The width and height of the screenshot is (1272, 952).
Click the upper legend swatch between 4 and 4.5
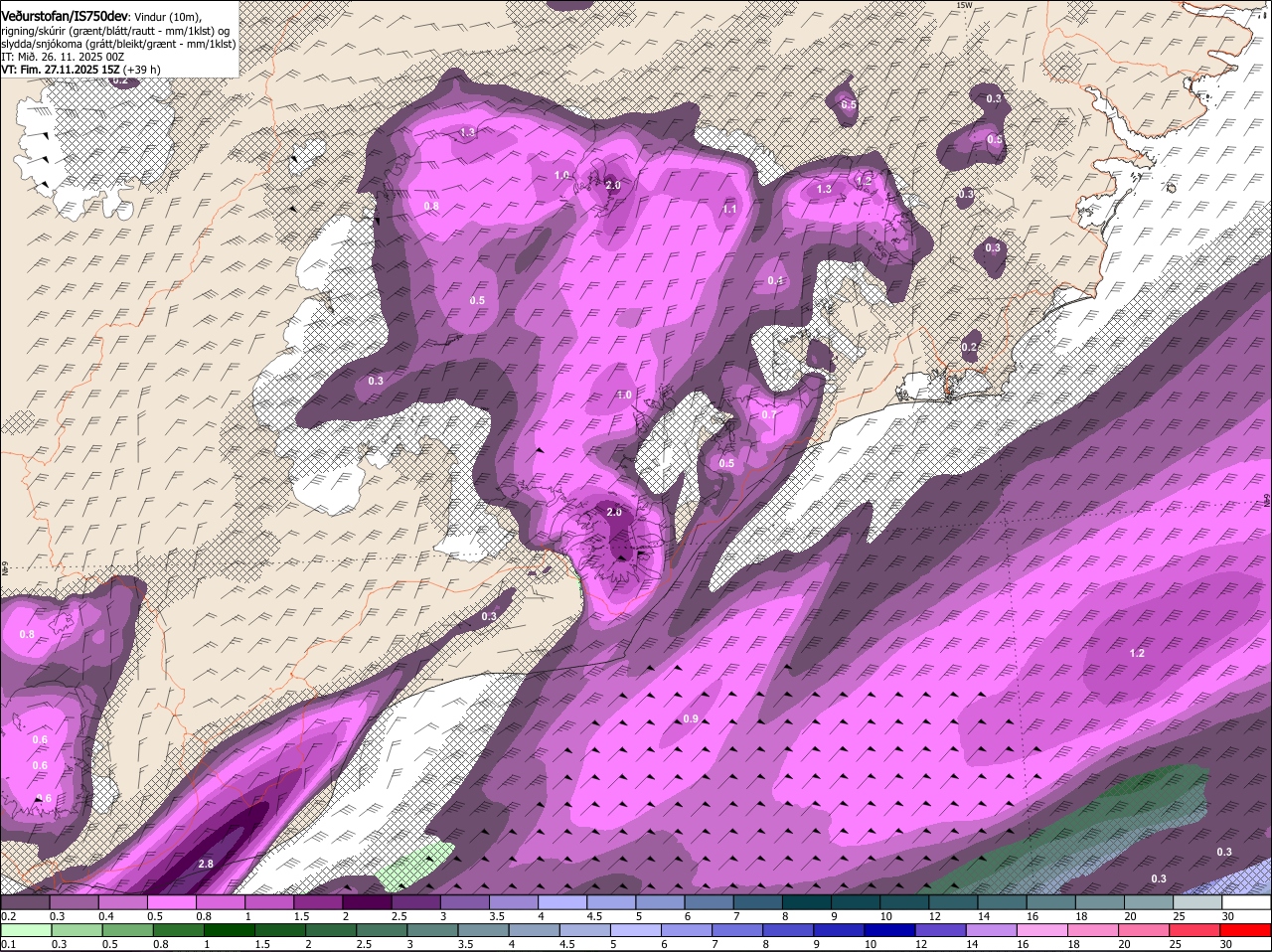[x=561, y=902]
